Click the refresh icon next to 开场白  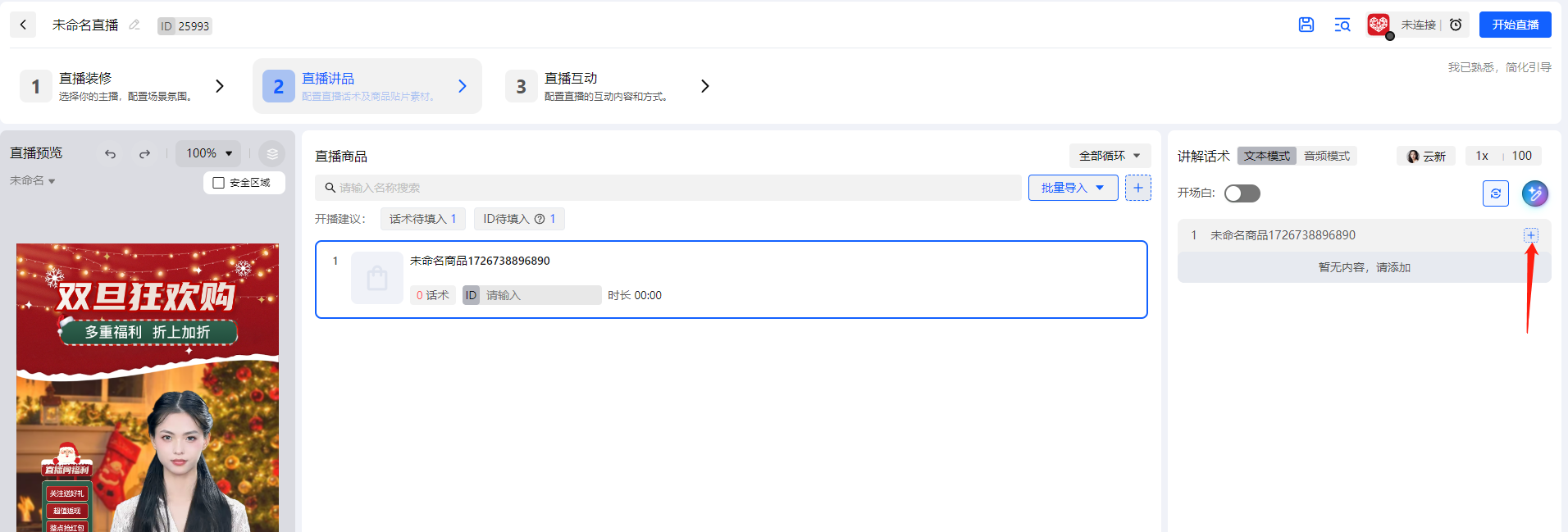pos(1496,193)
